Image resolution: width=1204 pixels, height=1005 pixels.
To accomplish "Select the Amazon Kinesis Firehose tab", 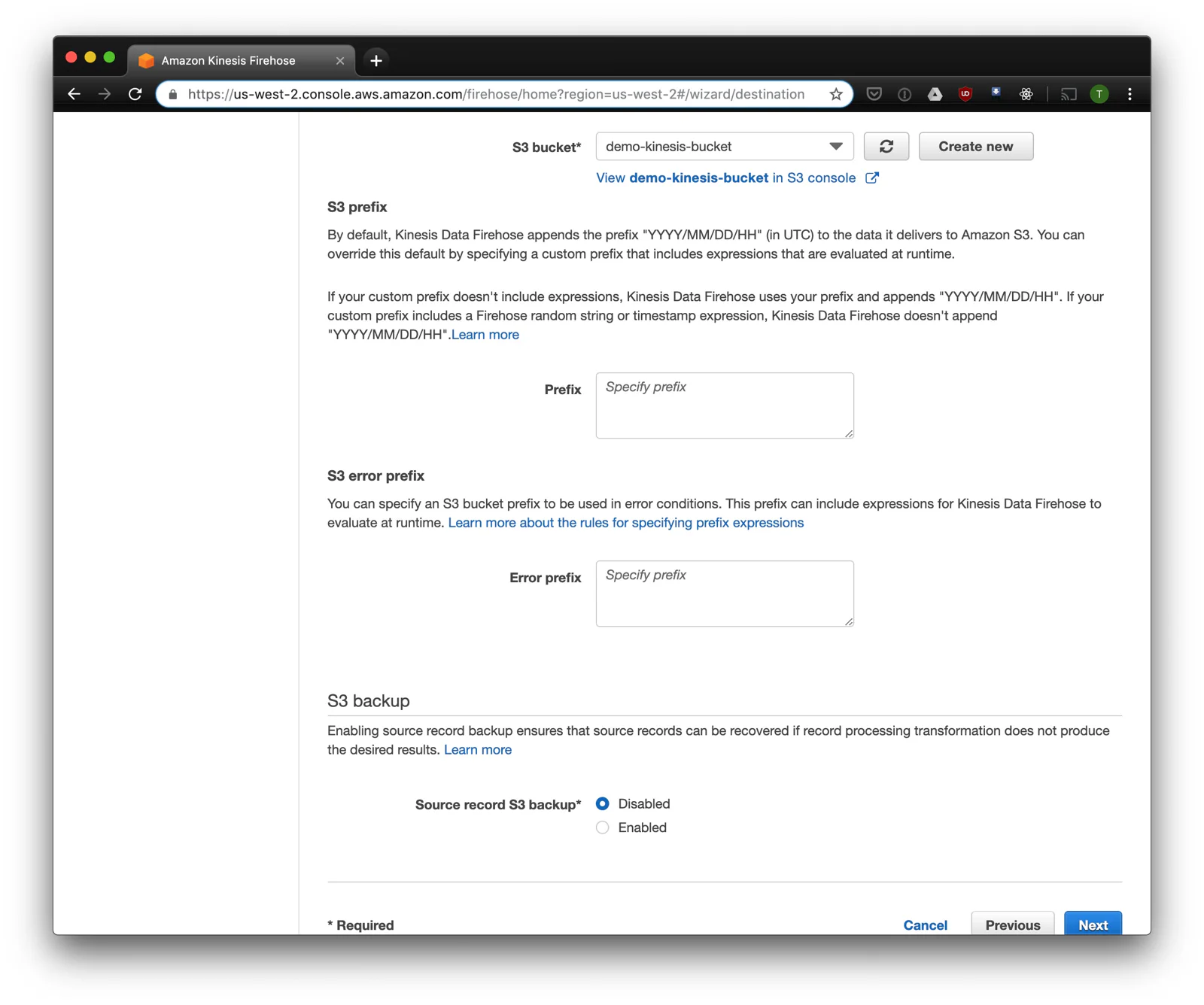I will (241, 60).
